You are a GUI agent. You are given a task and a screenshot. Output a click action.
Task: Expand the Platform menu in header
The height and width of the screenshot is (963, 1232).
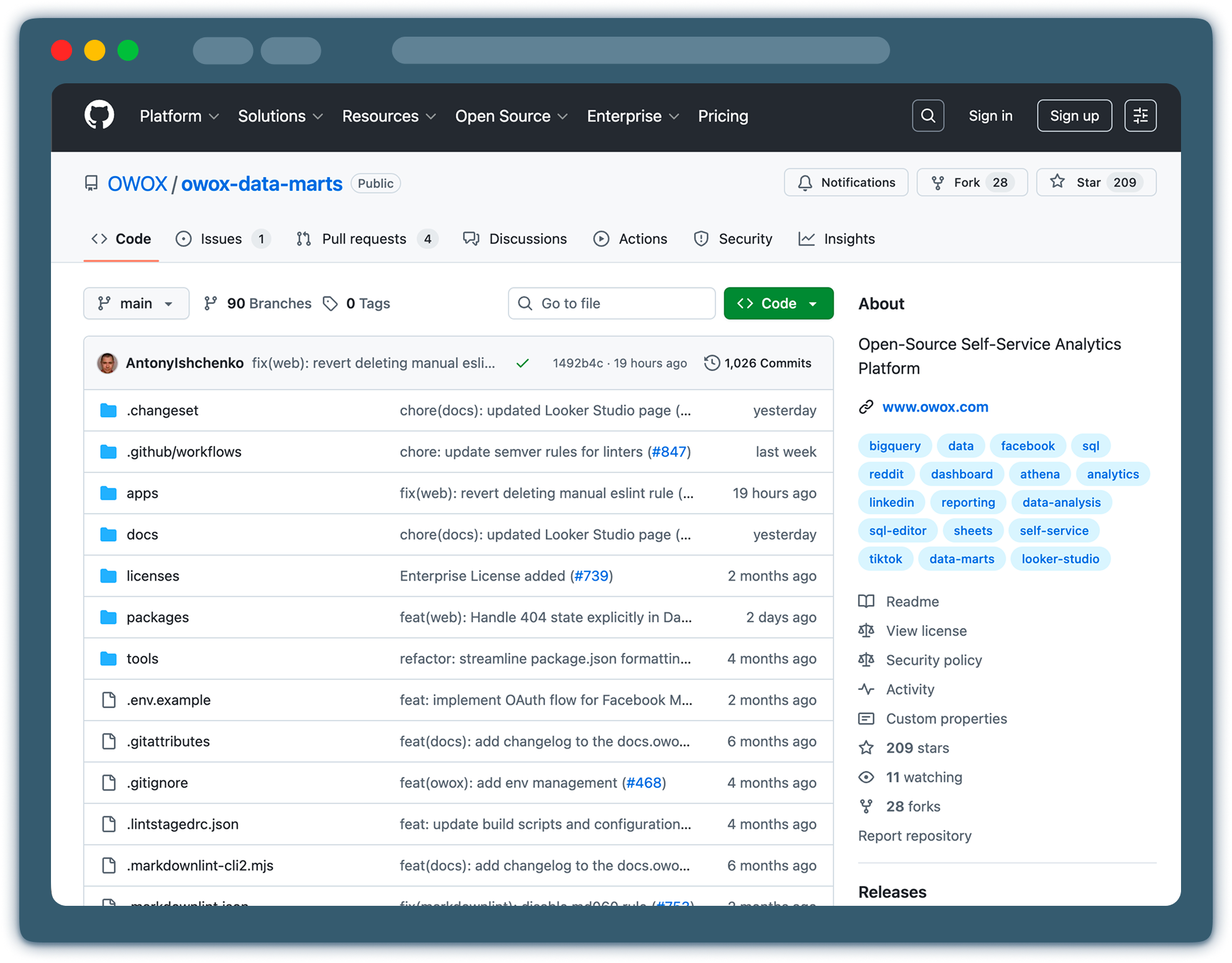tap(179, 116)
